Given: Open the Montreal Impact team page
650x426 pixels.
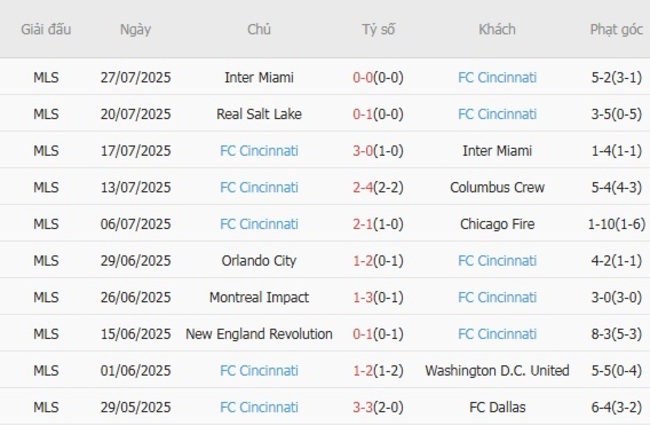Looking at the screenshot, I should (x=259, y=297).
